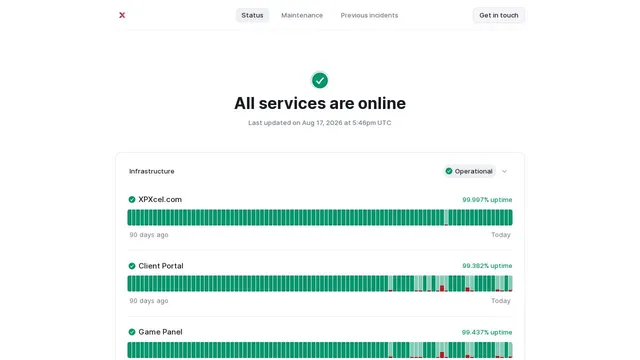Screen dimensions: 640x360
Task: Click the Operational status badge
Action: click(x=469, y=171)
